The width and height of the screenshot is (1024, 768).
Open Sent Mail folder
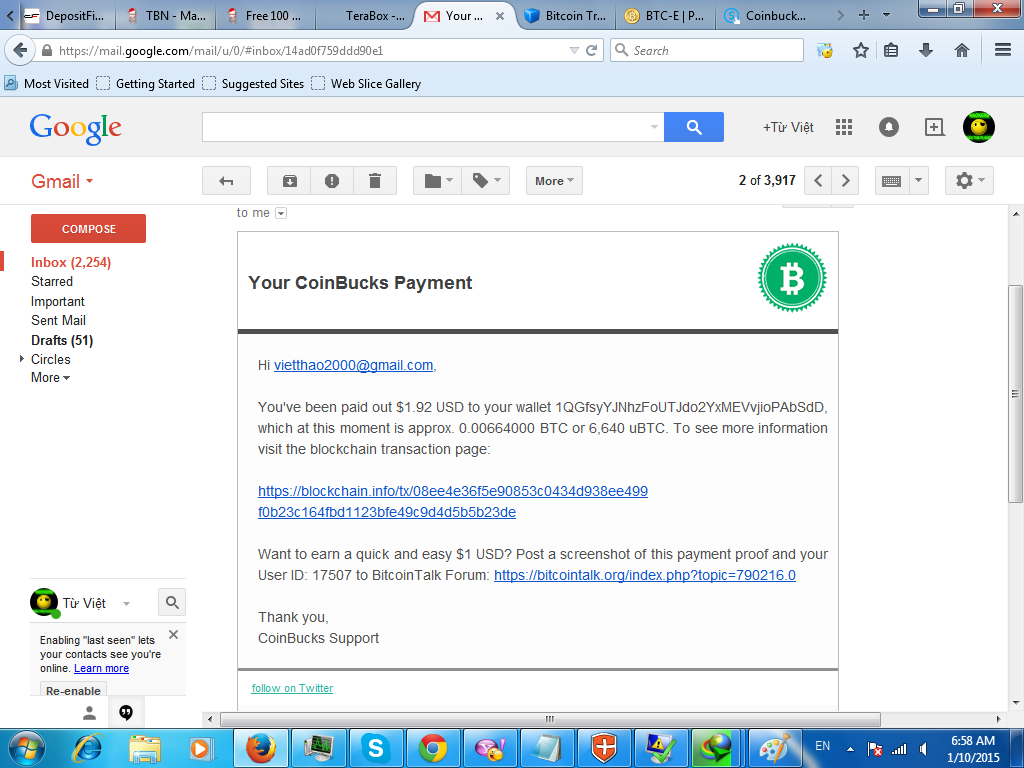coord(58,320)
